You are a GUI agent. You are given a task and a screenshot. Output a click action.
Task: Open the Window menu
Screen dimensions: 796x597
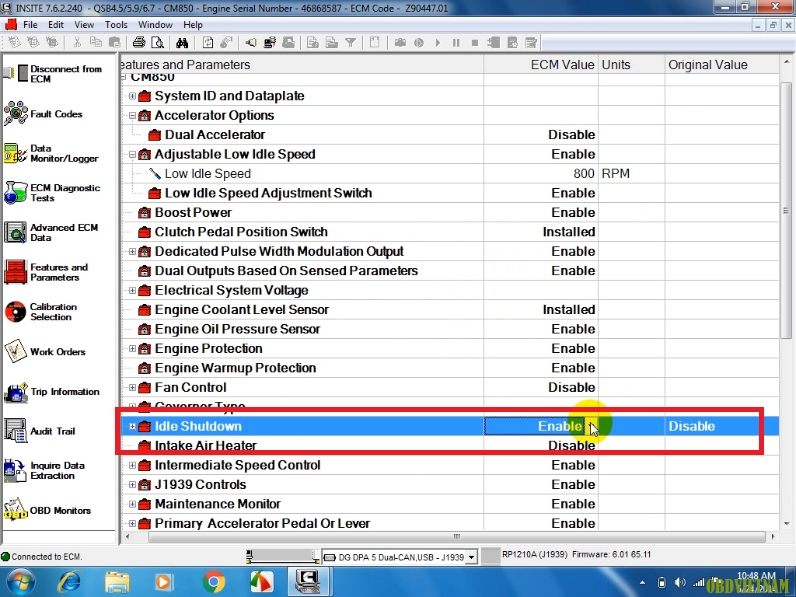click(155, 24)
